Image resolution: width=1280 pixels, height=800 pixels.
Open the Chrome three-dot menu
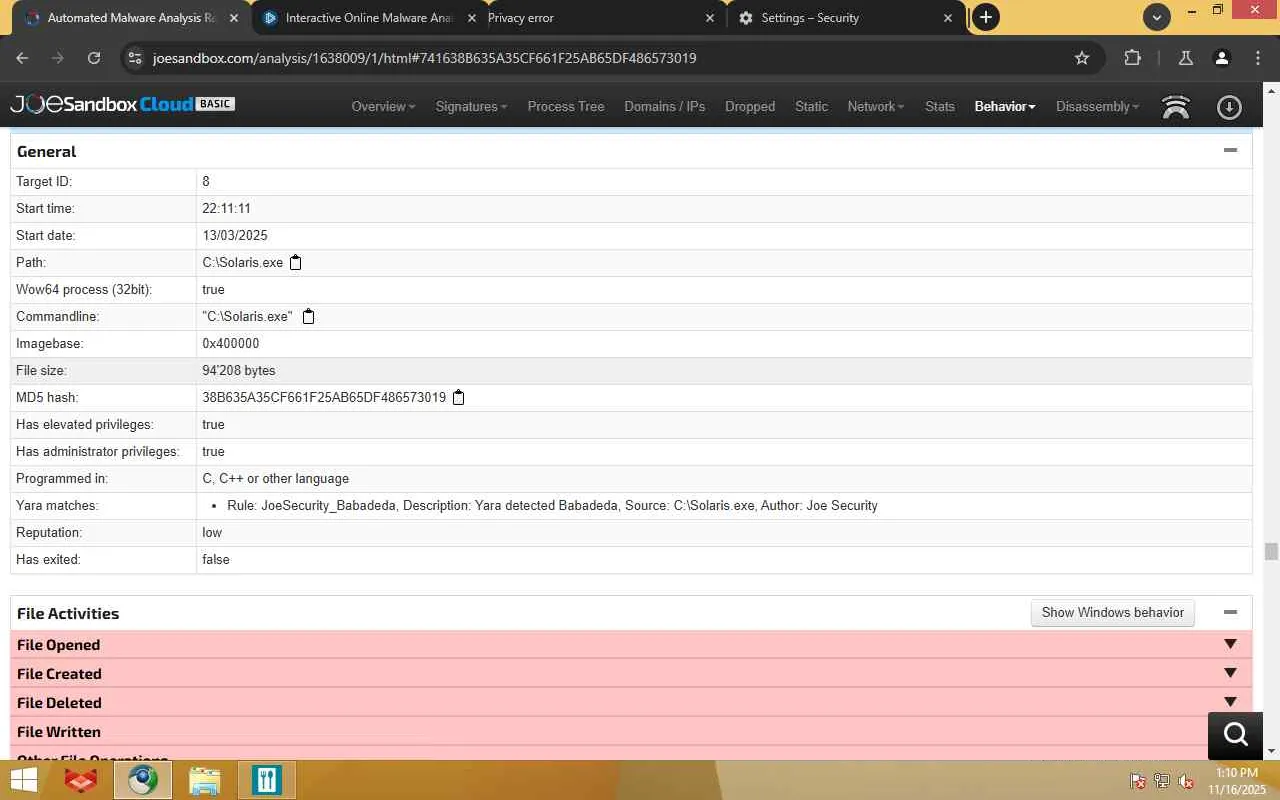click(x=1257, y=58)
